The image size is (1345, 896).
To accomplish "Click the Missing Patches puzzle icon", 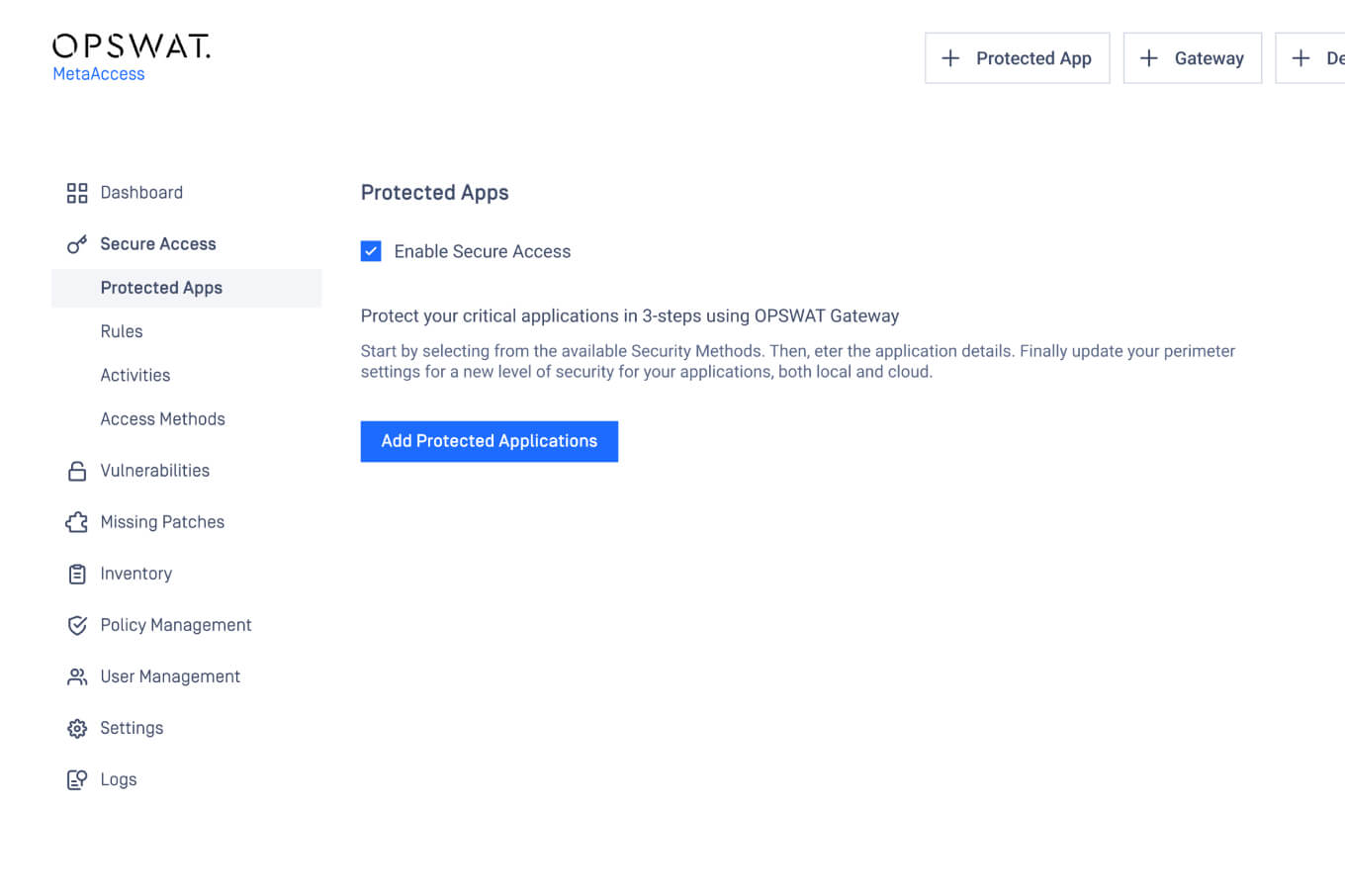I will click(77, 522).
